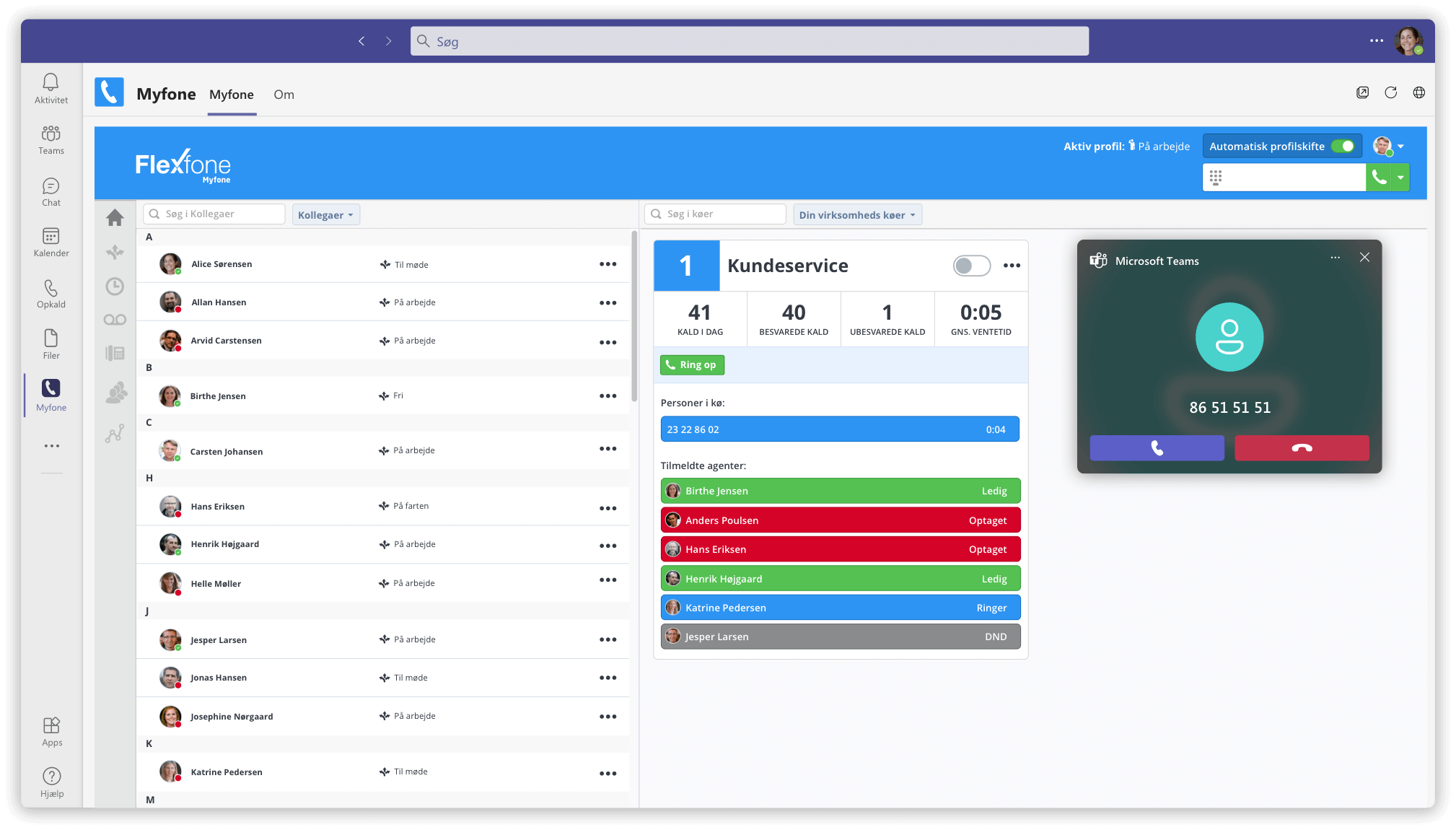Select colleague Josephine Nørgaard

[382, 716]
